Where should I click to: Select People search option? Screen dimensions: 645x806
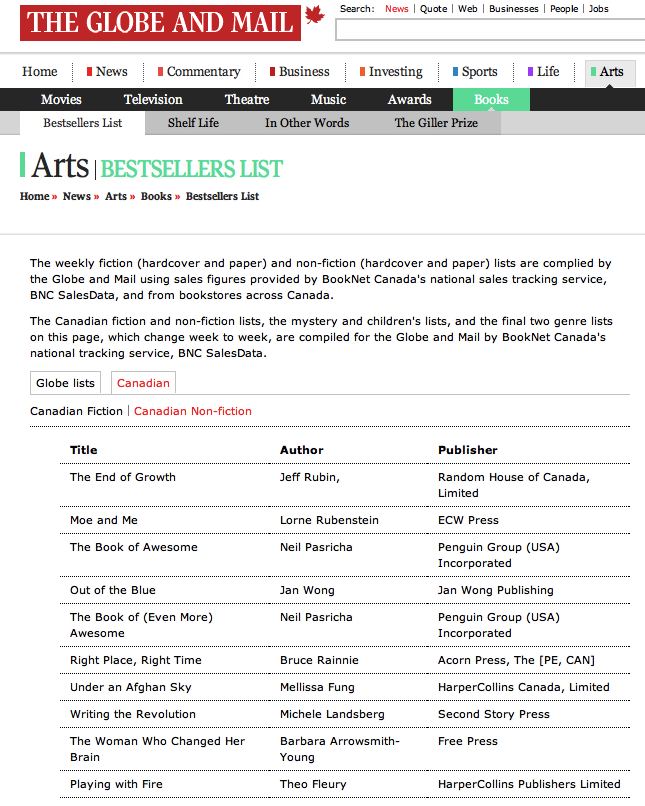click(564, 9)
